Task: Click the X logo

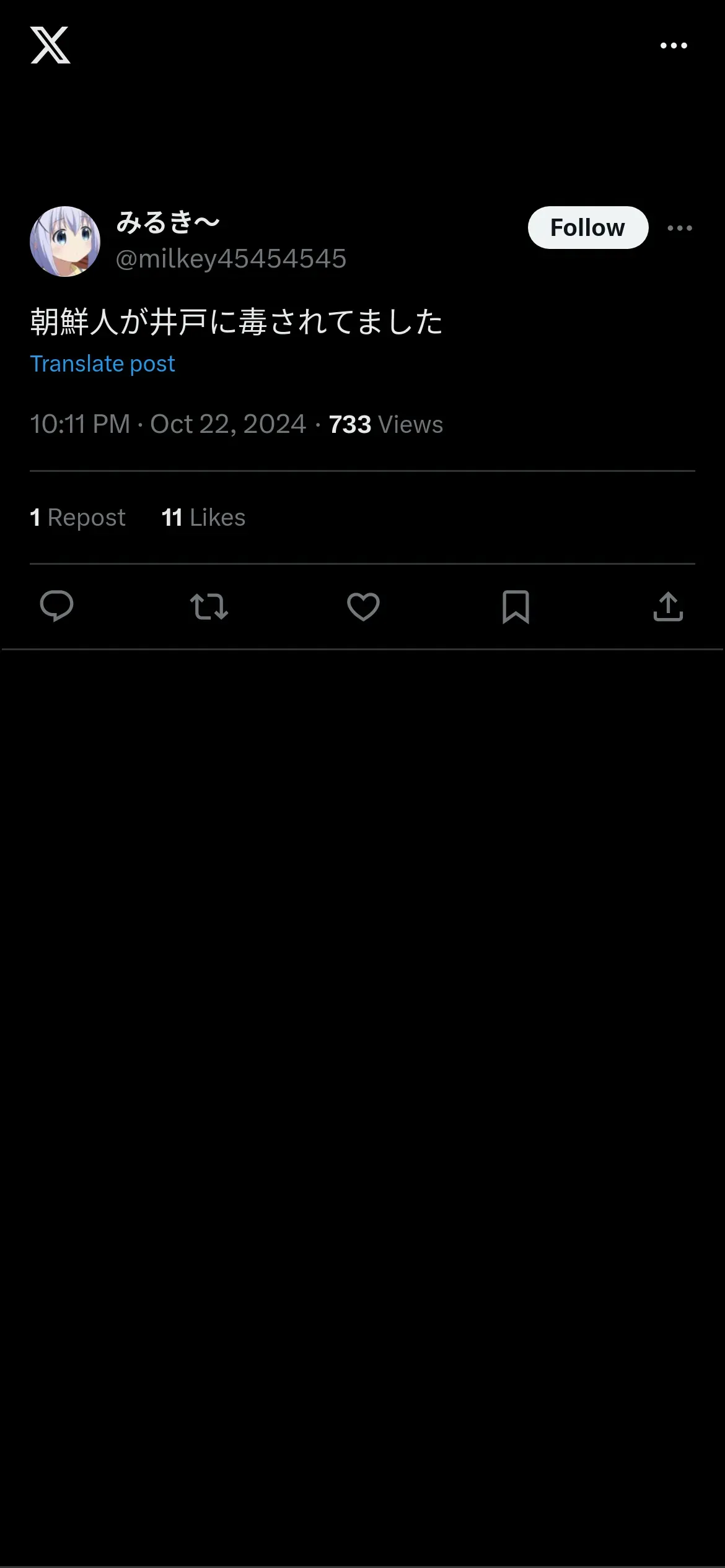Action: (x=50, y=45)
